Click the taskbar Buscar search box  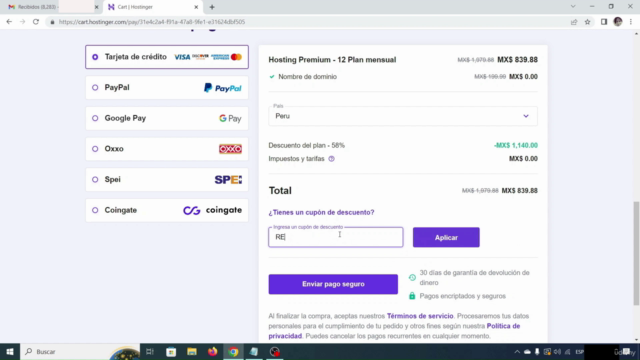point(80,352)
